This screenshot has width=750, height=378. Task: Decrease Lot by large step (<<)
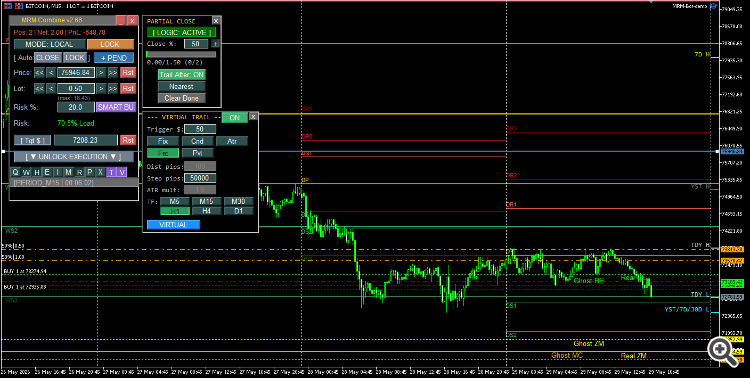pyautogui.click(x=39, y=89)
